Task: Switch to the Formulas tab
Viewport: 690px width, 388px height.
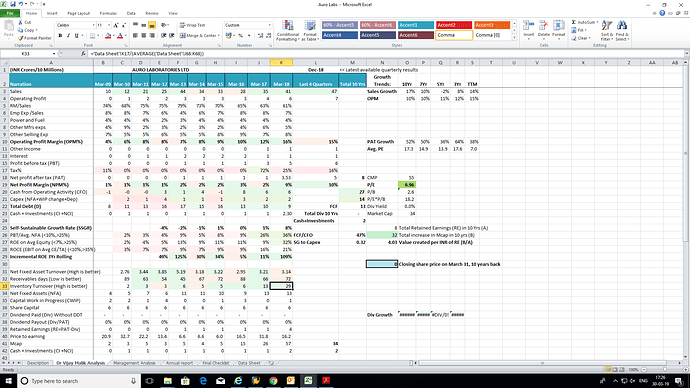Action: tap(108, 13)
